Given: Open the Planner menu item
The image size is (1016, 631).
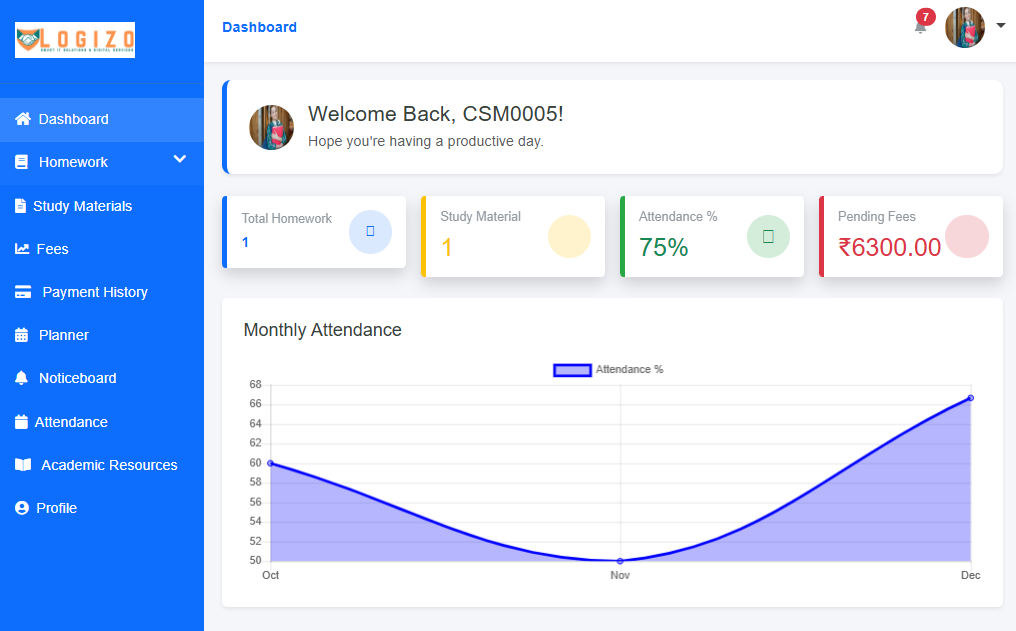Looking at the screenshot, I should click(x=63, y=335).
